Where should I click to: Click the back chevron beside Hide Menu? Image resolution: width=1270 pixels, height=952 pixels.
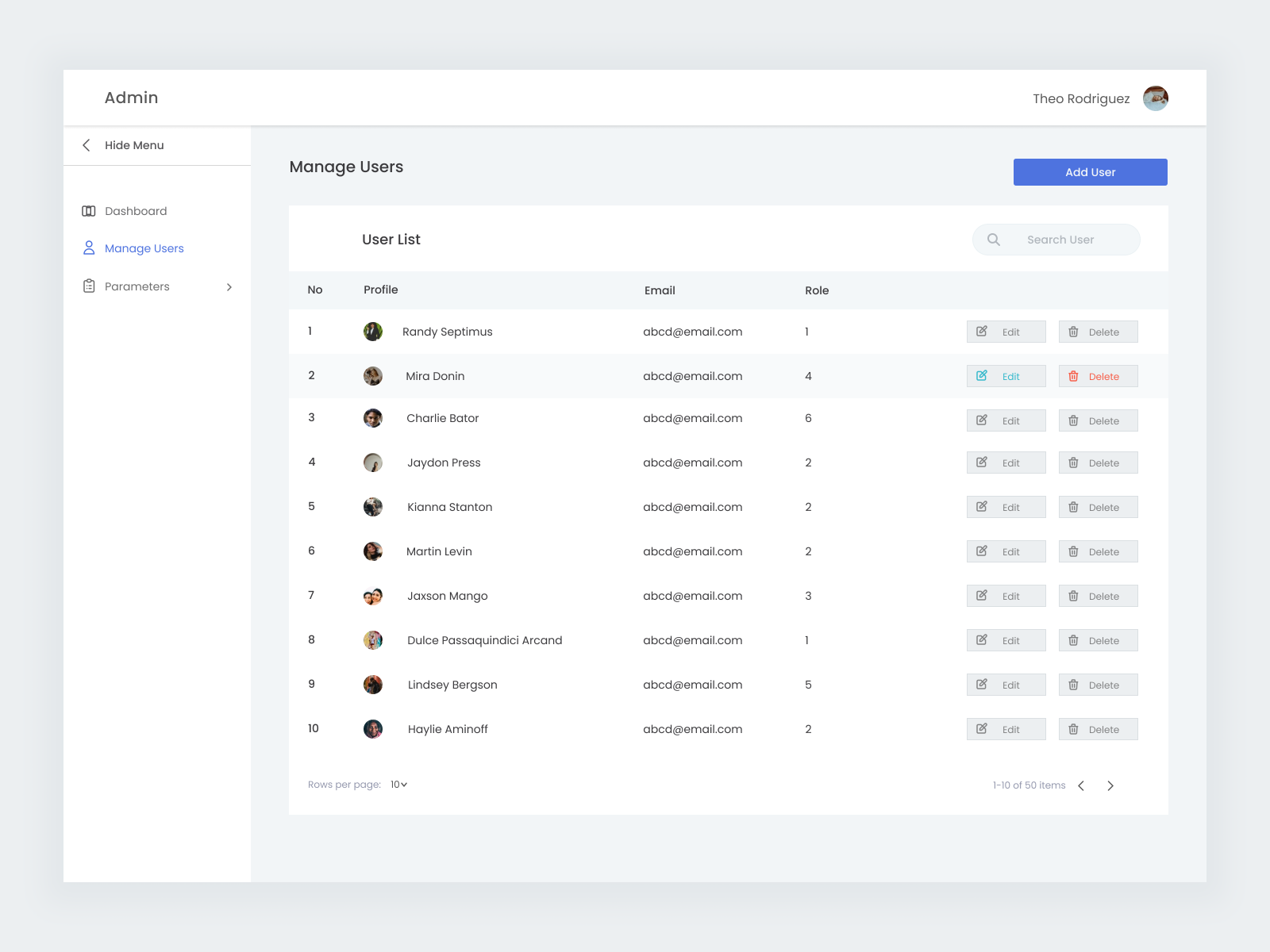point(86,145)
